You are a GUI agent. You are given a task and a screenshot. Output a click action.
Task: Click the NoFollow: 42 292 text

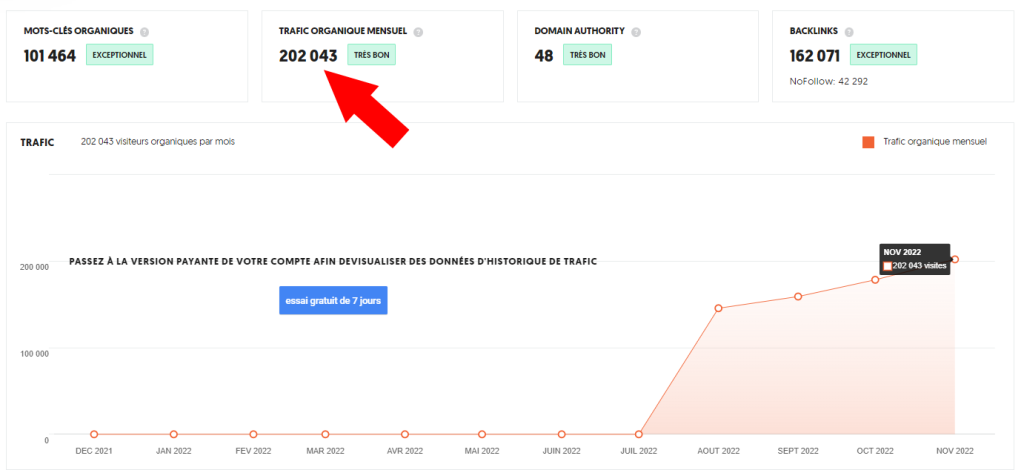pyautogui.click(x=829, y=82)
